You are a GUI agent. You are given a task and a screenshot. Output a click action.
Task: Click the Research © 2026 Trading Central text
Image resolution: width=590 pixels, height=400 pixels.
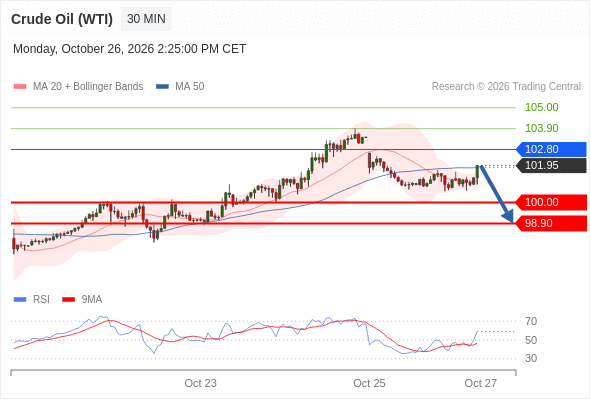click(506, 87)
